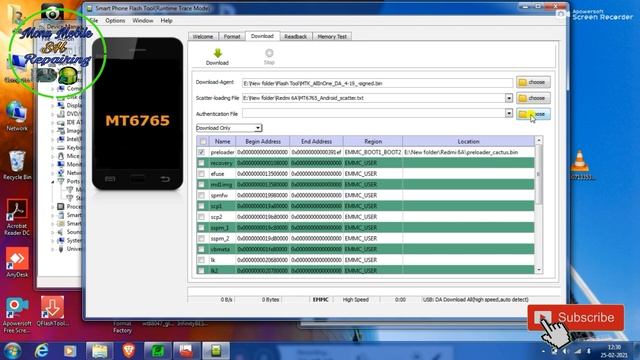Open the Memory Test tab
Viewport: 640px width, 360px height.
332,36
